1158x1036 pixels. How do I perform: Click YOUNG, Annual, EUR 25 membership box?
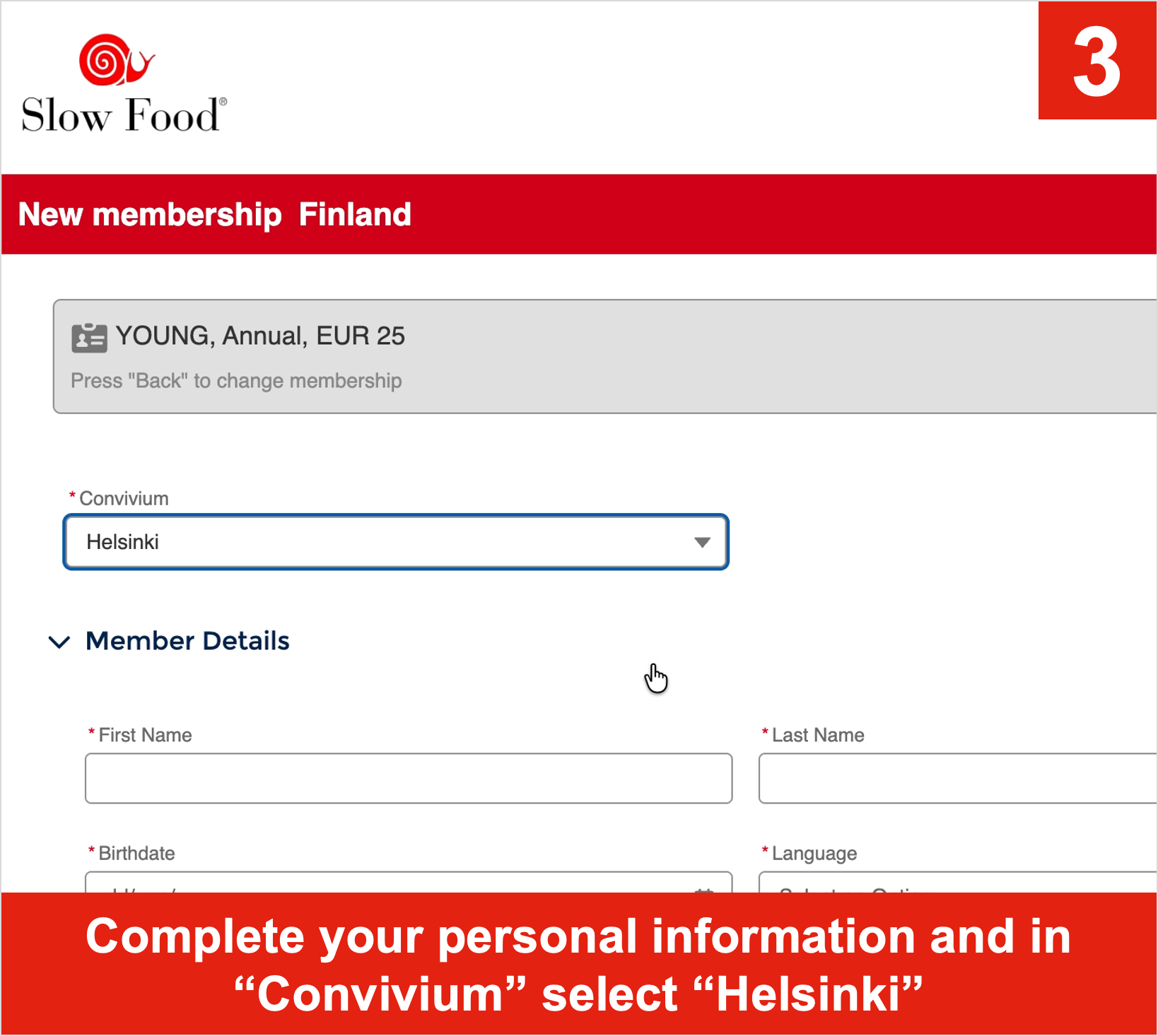tap(605, 357)
